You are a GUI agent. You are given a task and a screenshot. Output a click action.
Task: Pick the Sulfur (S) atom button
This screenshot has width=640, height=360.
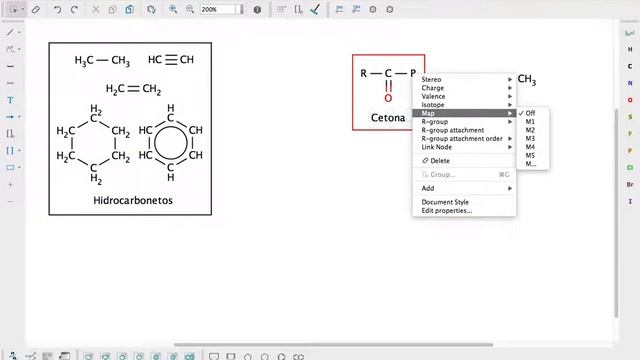(x=630, y=117)
